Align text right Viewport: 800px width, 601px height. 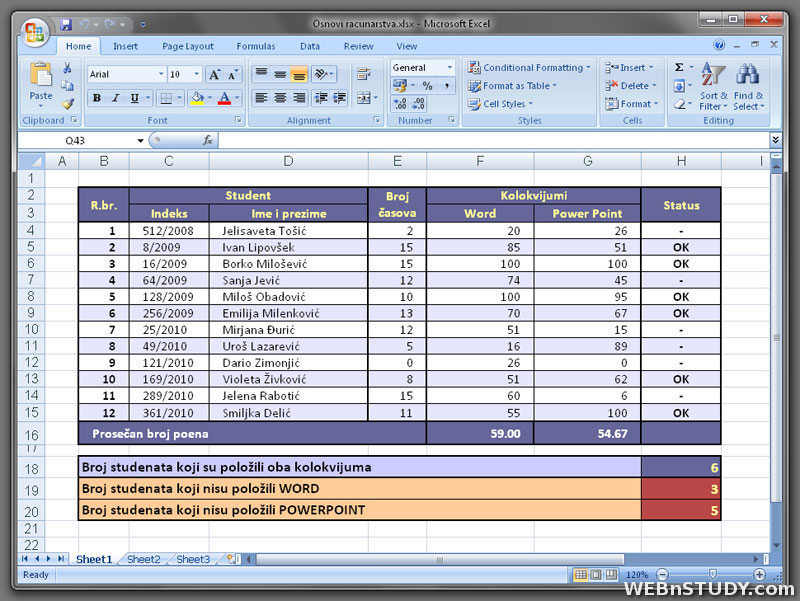click(299, 97)
